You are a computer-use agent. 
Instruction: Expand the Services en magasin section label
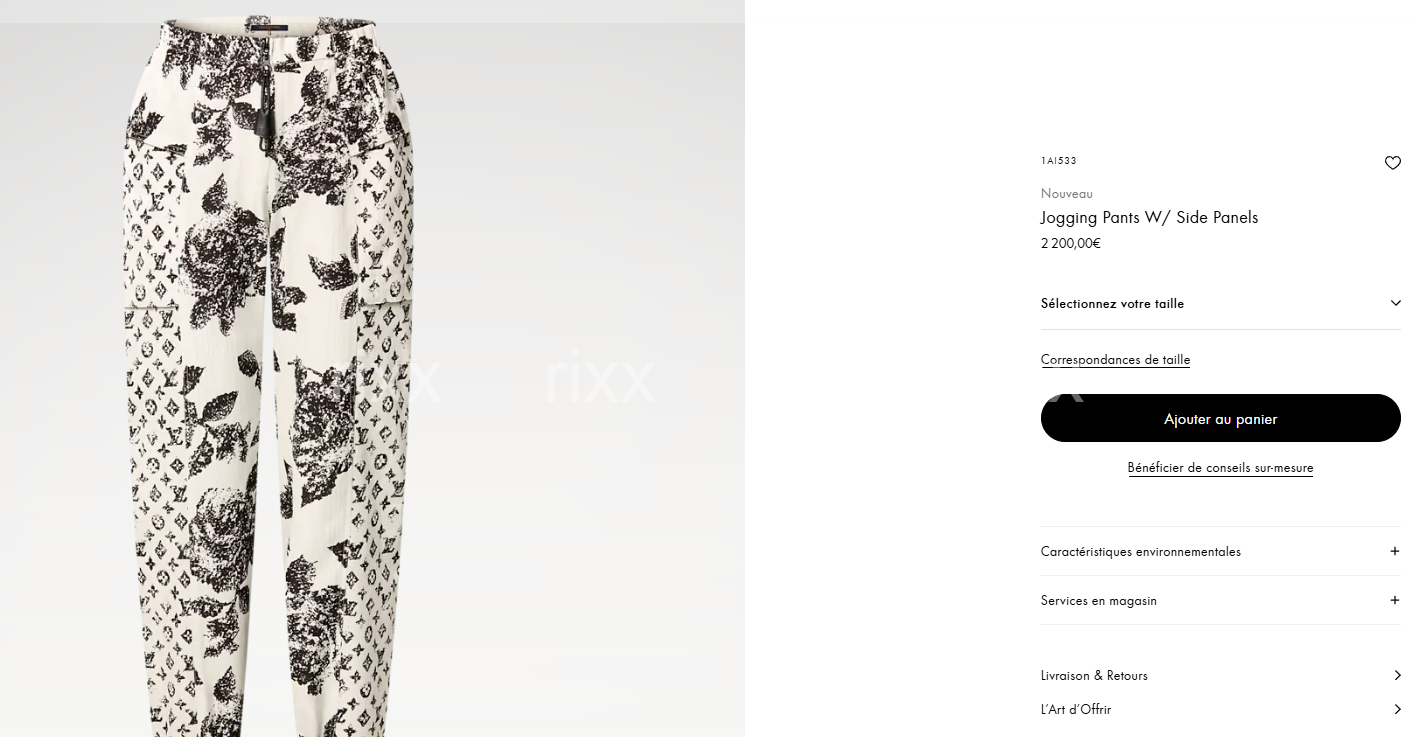click(1099, 600)
